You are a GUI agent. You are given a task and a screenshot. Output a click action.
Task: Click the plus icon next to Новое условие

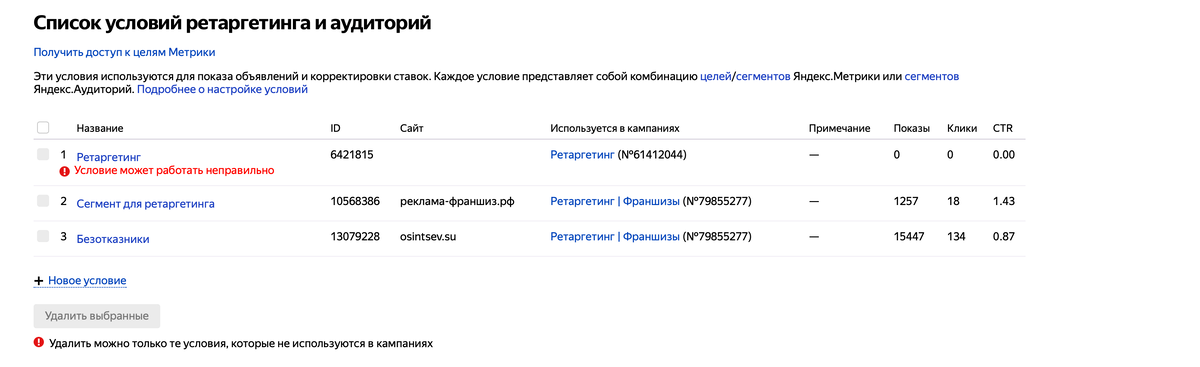coord(39,281)
